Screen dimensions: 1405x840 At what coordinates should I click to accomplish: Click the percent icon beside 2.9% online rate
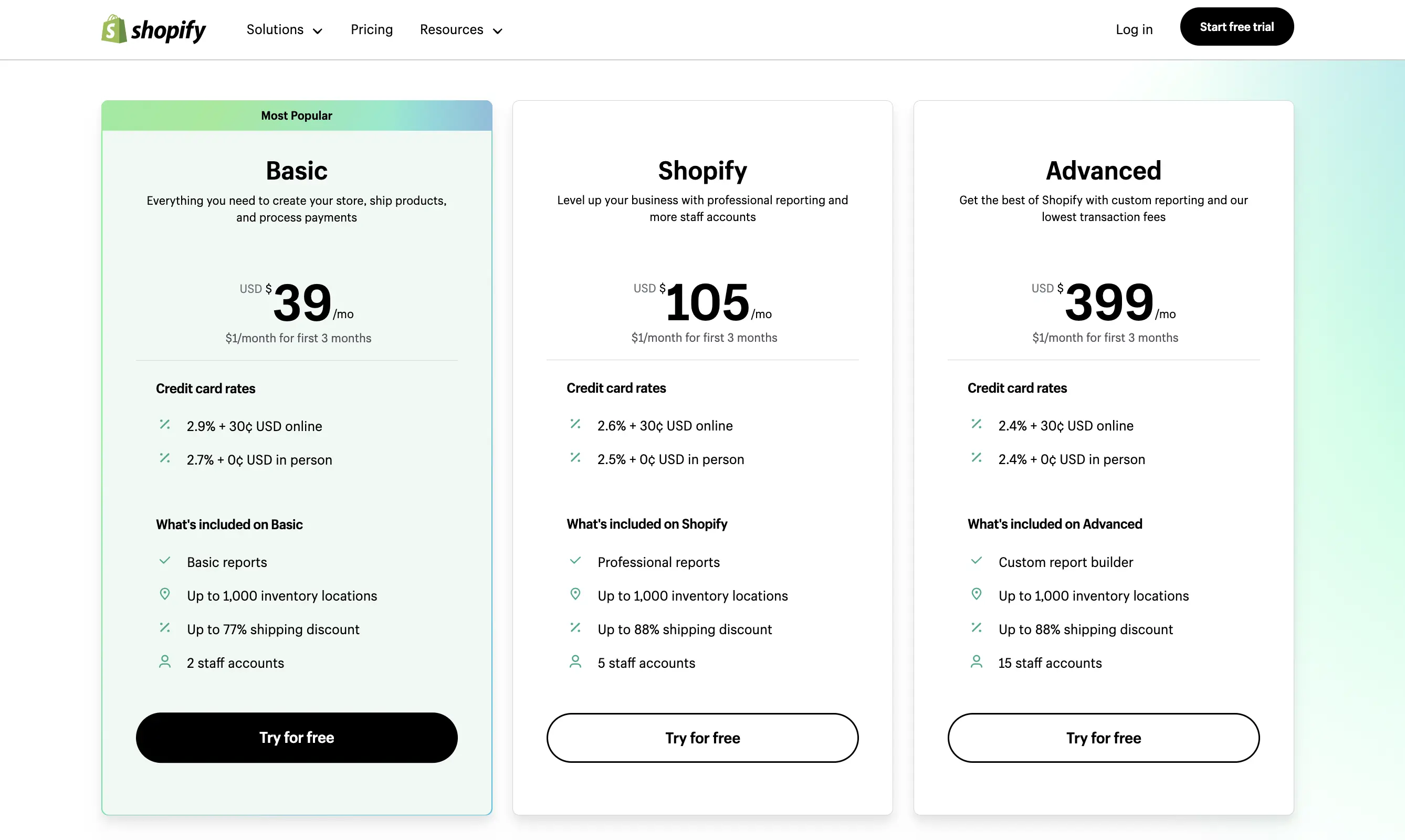pyautogui.click(x=165, y=425)
